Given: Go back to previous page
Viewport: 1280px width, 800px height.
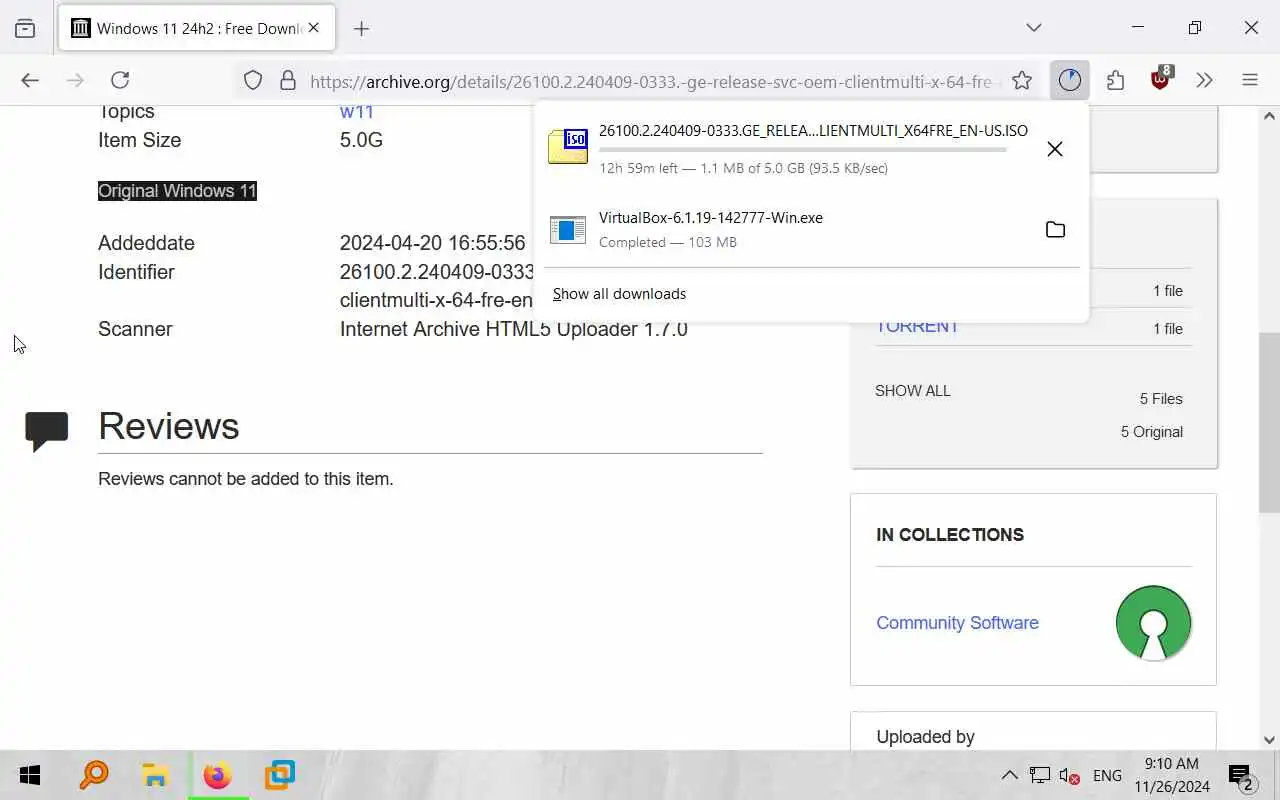Looking at the screenshot, I should coord(30,80).
